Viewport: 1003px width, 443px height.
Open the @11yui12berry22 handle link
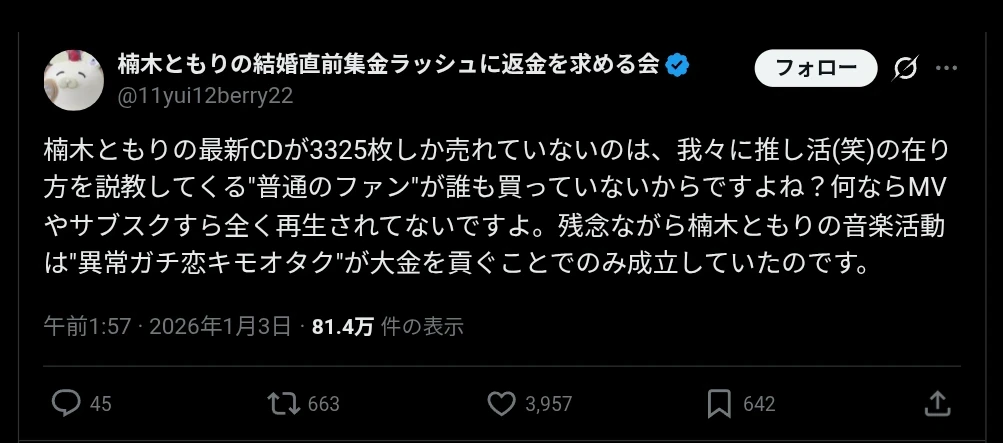pyautogui.click(x=205, y=96)
